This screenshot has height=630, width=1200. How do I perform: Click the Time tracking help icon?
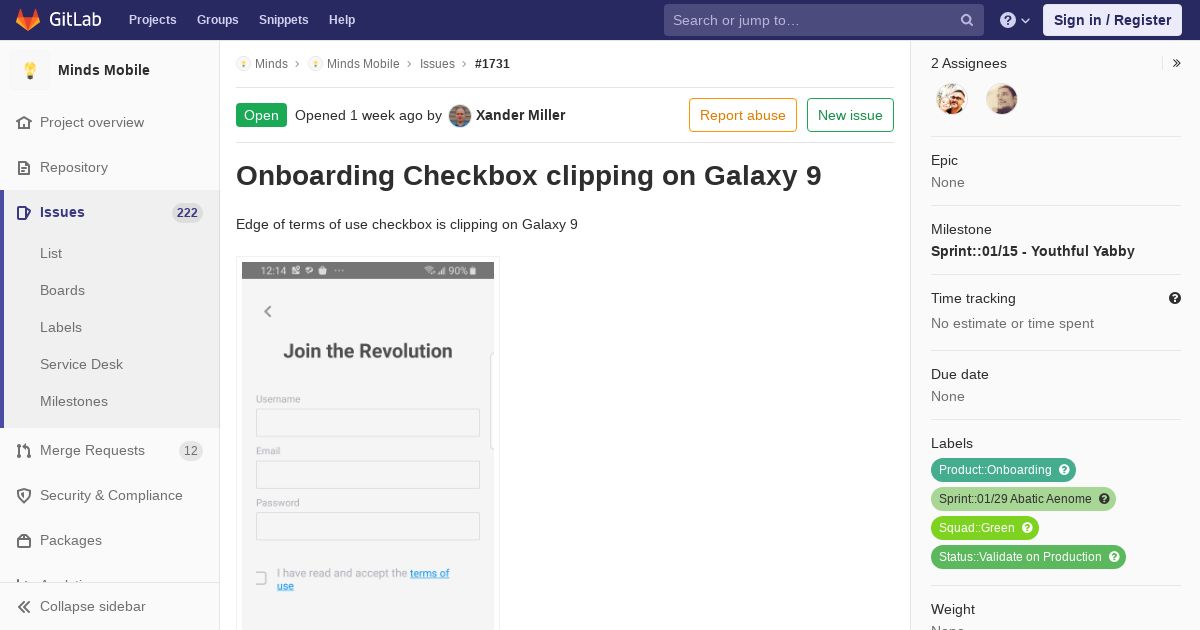pyautogui.click(x=1175, y=298)
